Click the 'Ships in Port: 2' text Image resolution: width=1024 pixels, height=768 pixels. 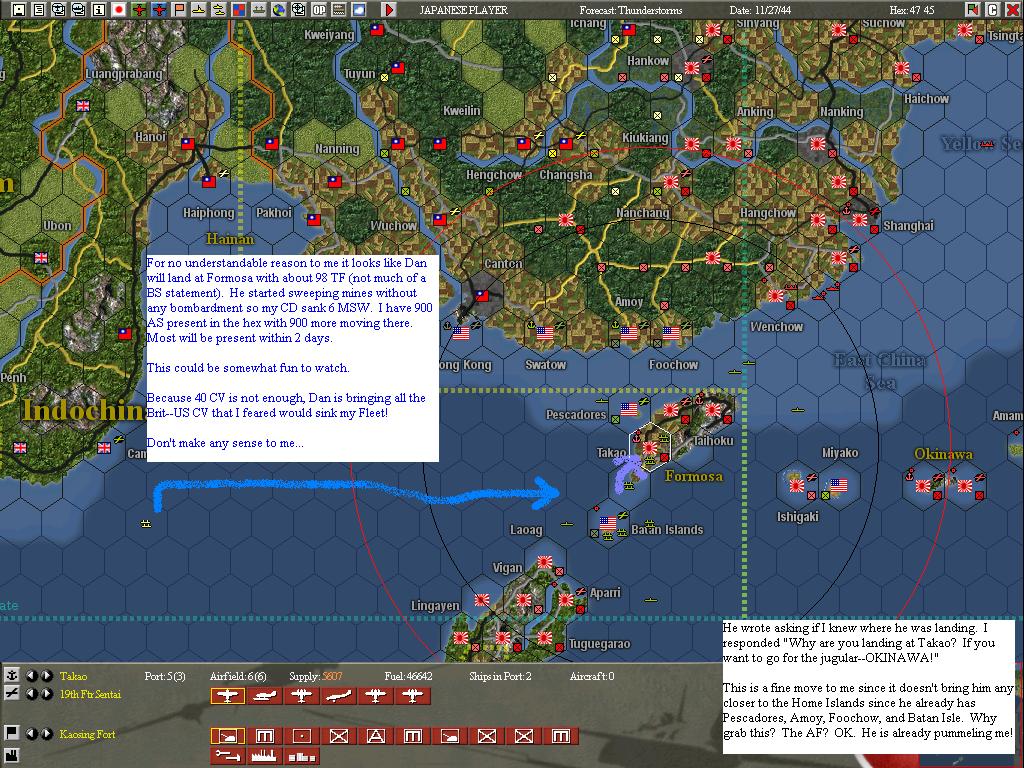[500, 677]
